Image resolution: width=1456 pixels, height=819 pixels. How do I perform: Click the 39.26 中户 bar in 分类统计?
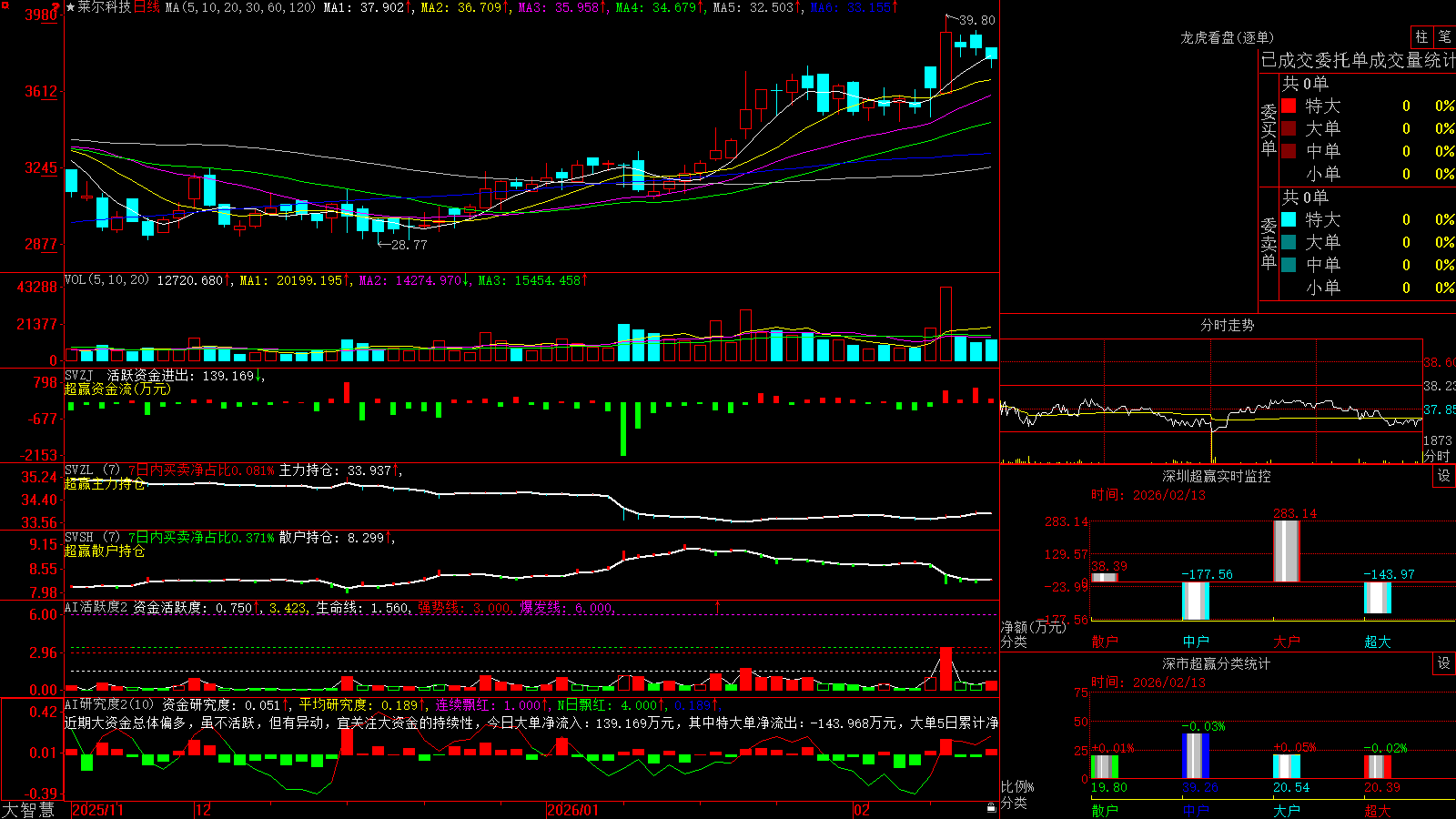[x=1195, y=756]
